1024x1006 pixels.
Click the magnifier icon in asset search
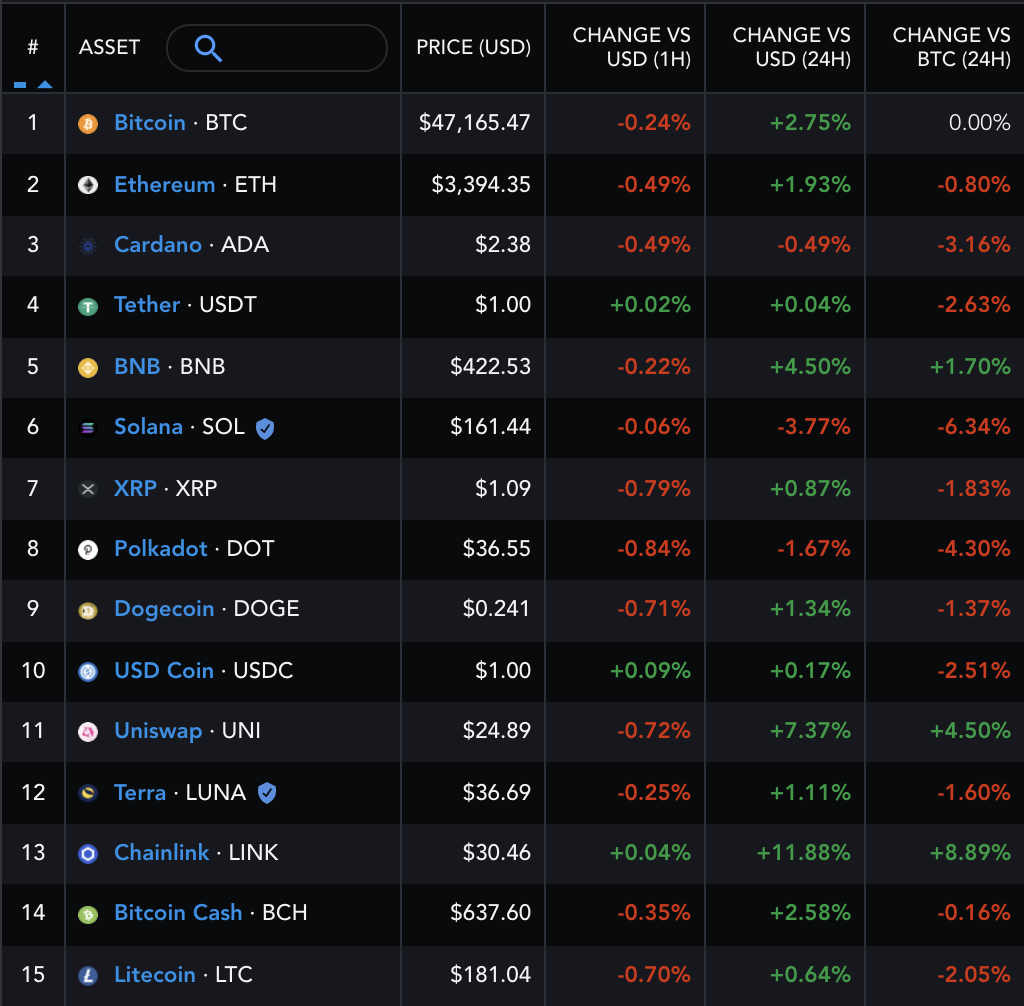pos(208,48)
